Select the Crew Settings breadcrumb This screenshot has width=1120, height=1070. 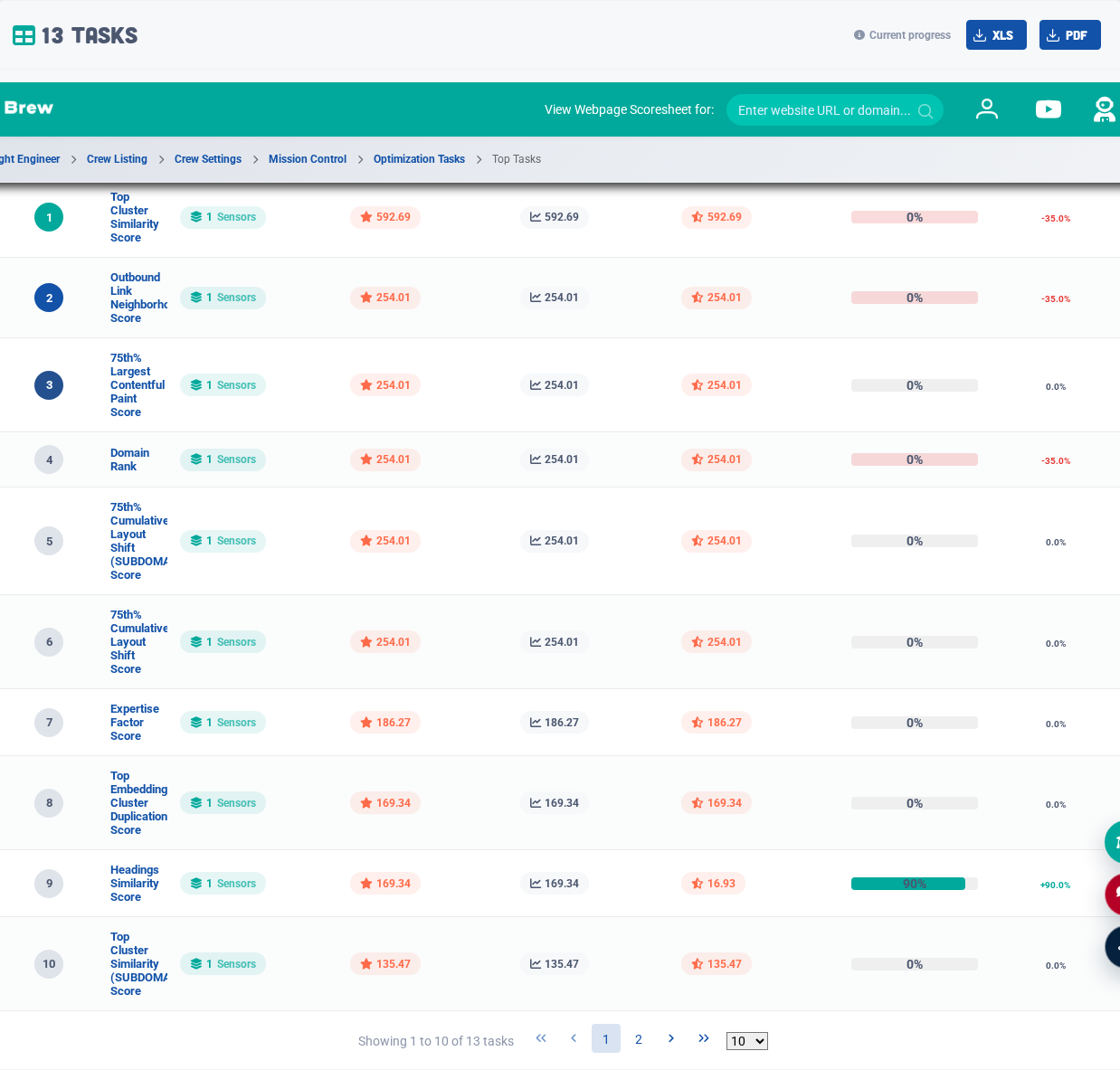208,159
